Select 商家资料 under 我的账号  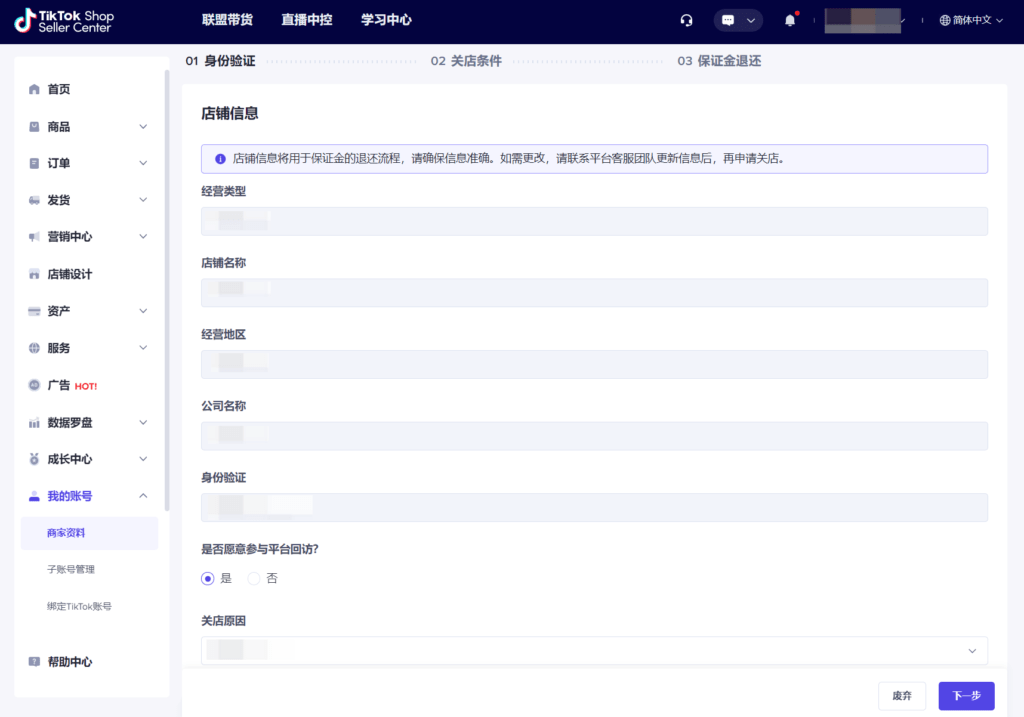(x=66, y=533)
